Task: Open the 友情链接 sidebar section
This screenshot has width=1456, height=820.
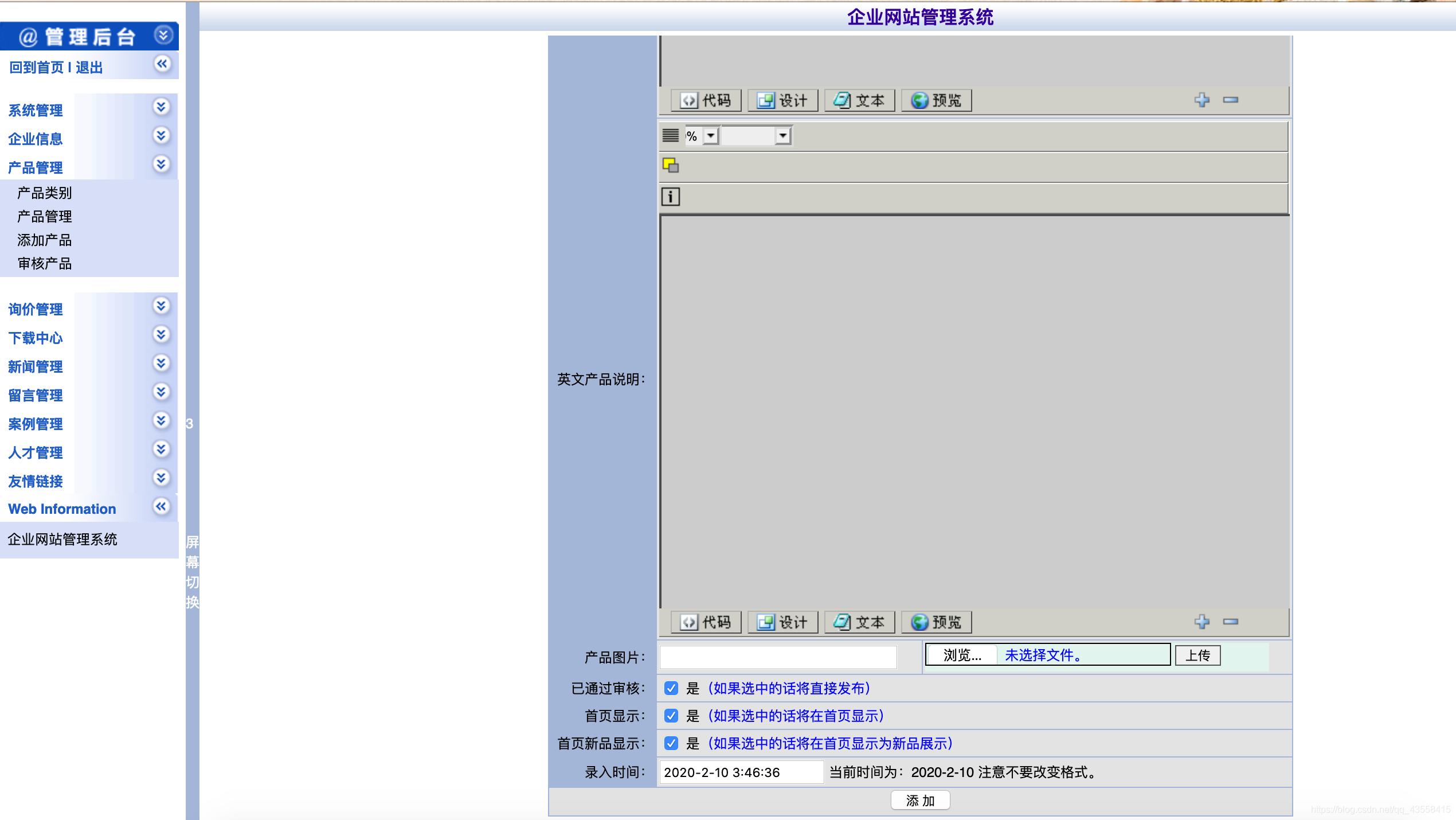Action: click(36, 482)
